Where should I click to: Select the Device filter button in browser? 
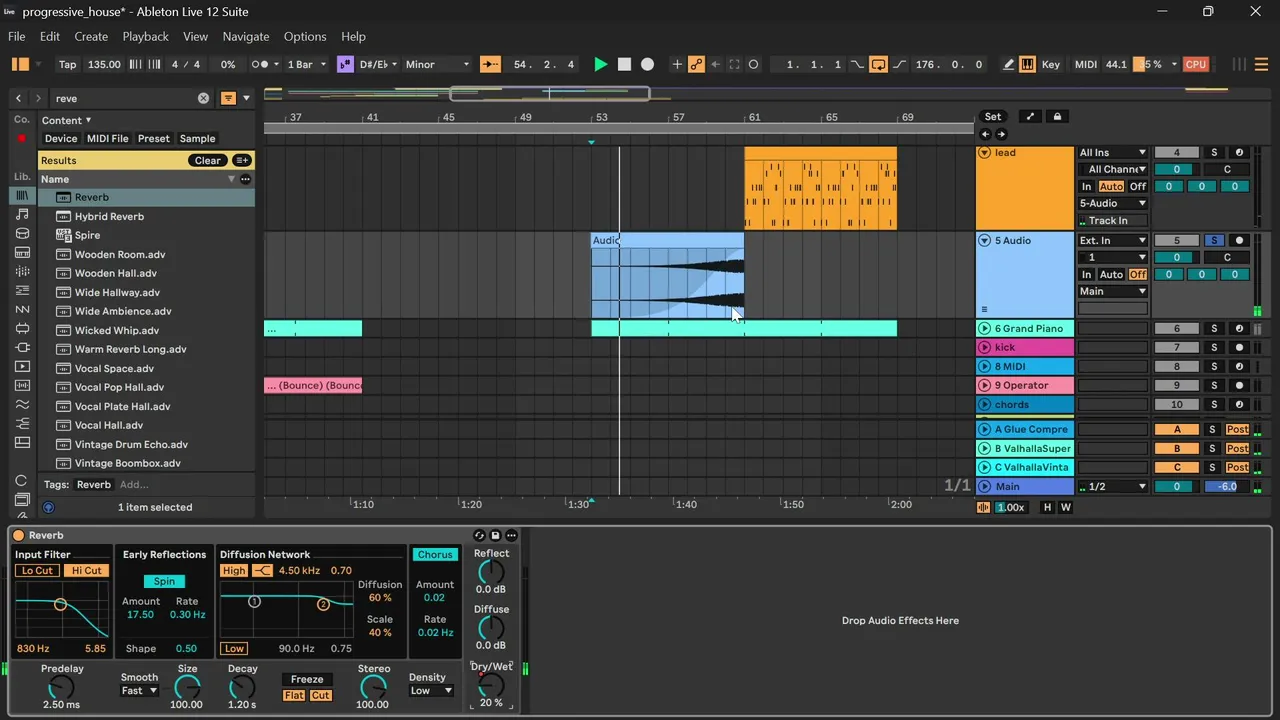pos(61,139)
